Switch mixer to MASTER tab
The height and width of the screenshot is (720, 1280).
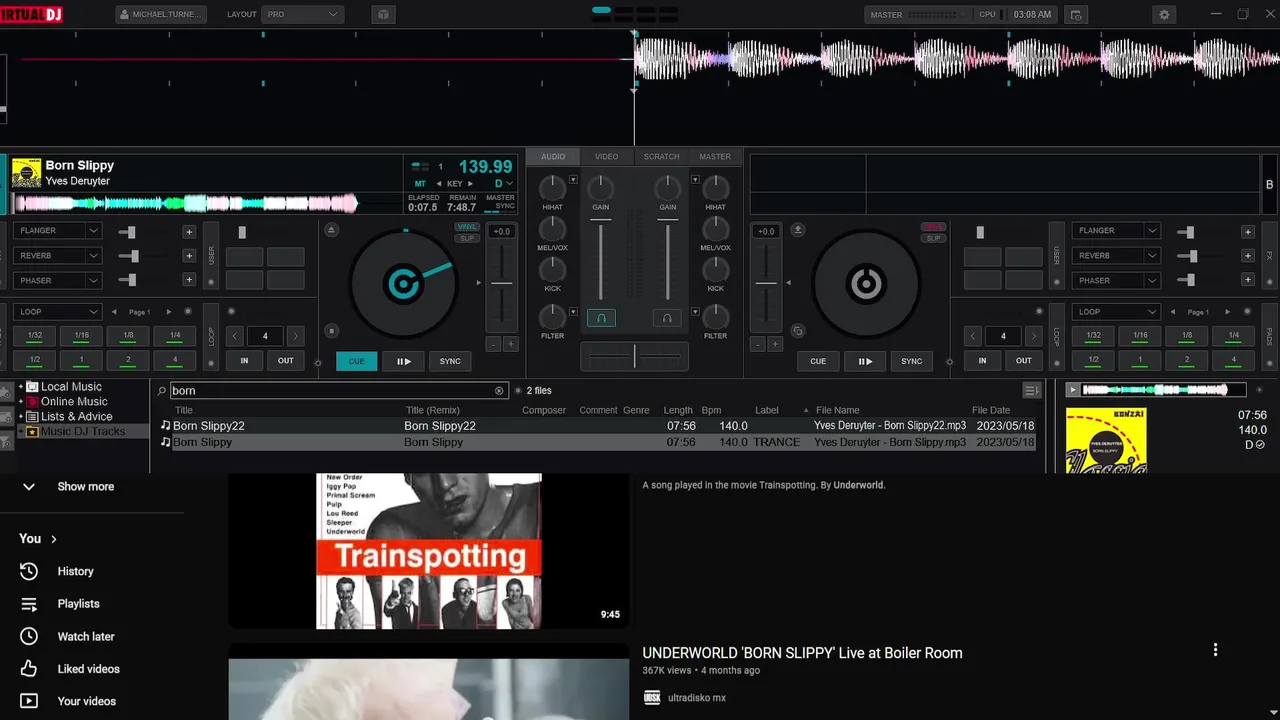point(715,157)
